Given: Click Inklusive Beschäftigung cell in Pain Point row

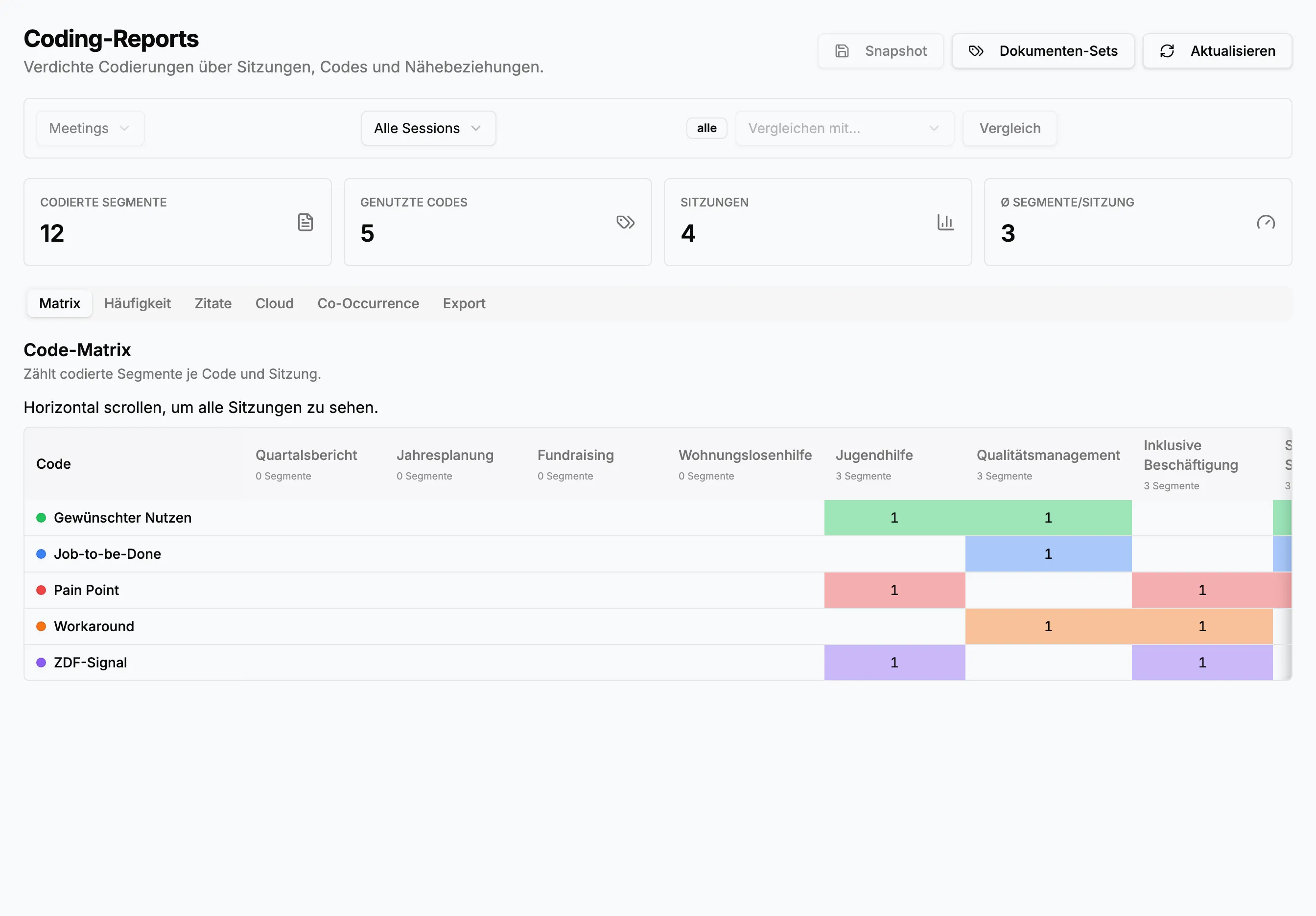Looking at the screenshot, I should click(1202, 590).
